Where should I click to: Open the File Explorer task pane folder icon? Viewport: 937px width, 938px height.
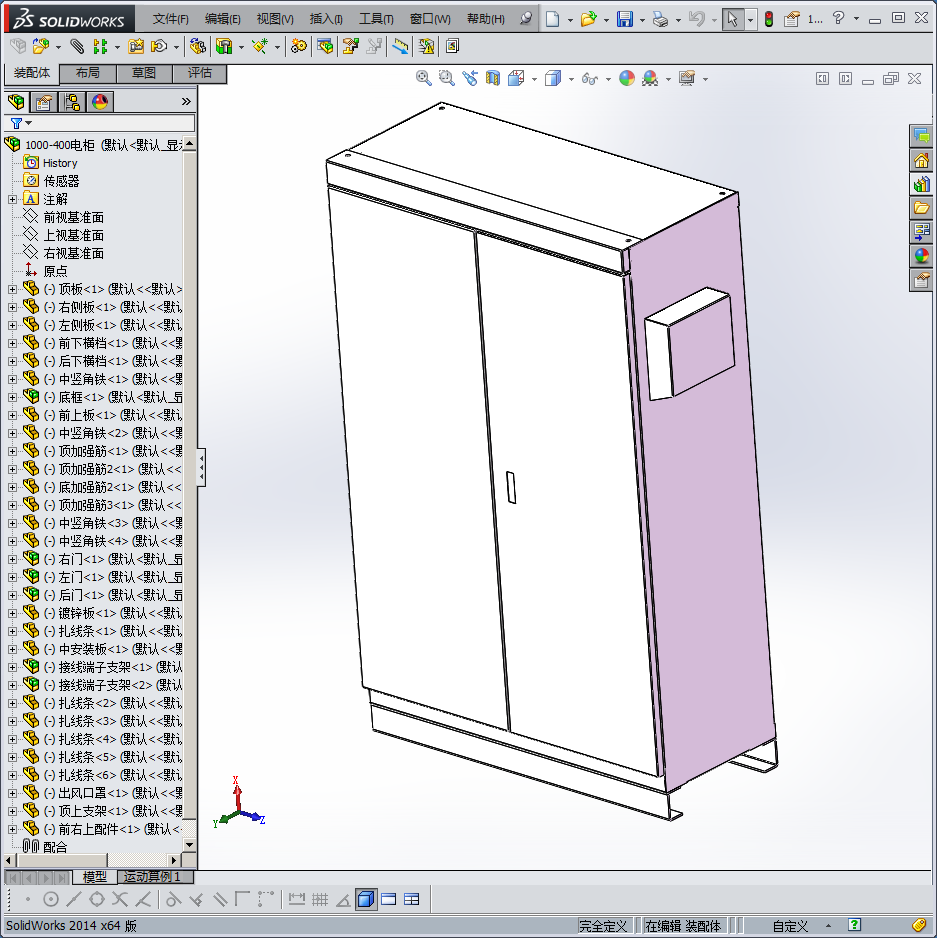coord(921,208)
